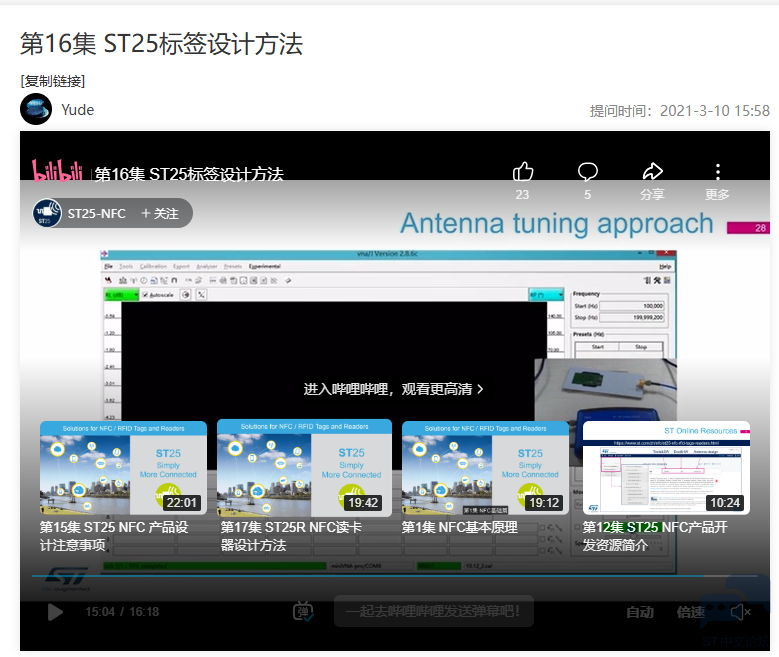
Task: Open 第12集 ST25 NFC产品开发资源简介 thumbnail
Action: 666,468
